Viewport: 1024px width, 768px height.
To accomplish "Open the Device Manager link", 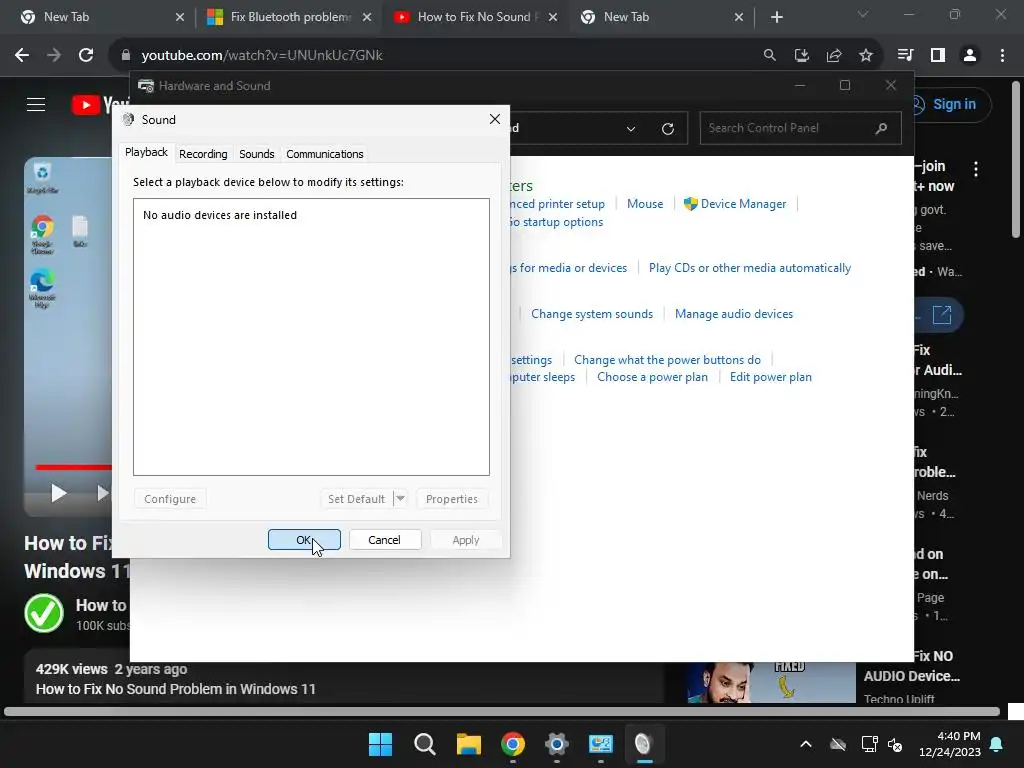I will [743, 204].
